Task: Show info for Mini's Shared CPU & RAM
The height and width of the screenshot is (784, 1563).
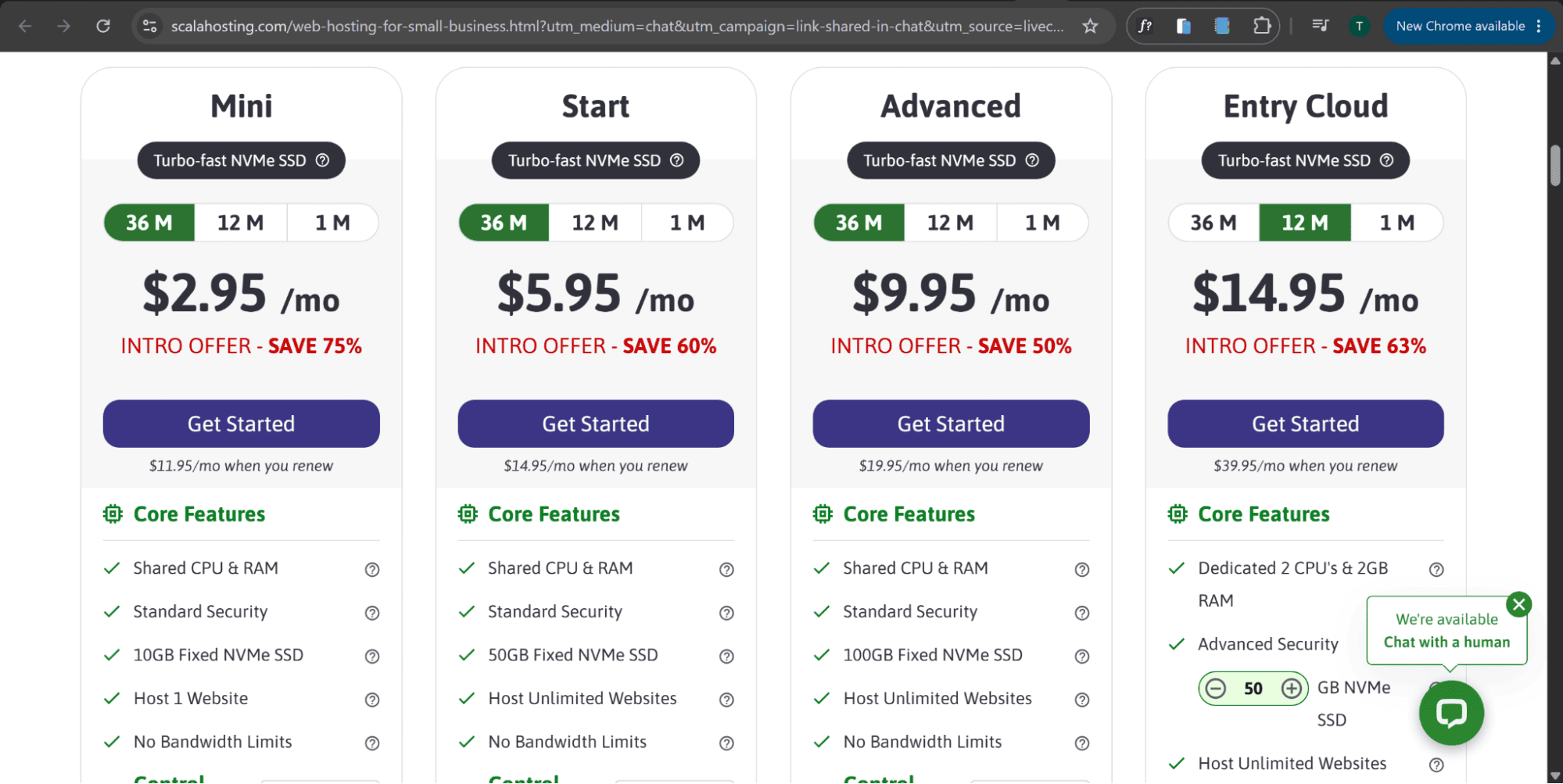Action: click(x=372, y=570)
